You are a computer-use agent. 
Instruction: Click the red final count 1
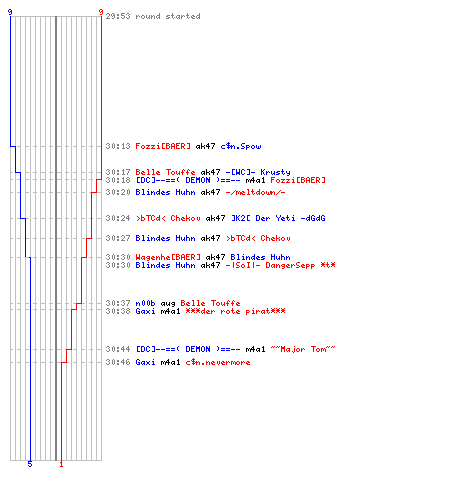pos(61,464)
